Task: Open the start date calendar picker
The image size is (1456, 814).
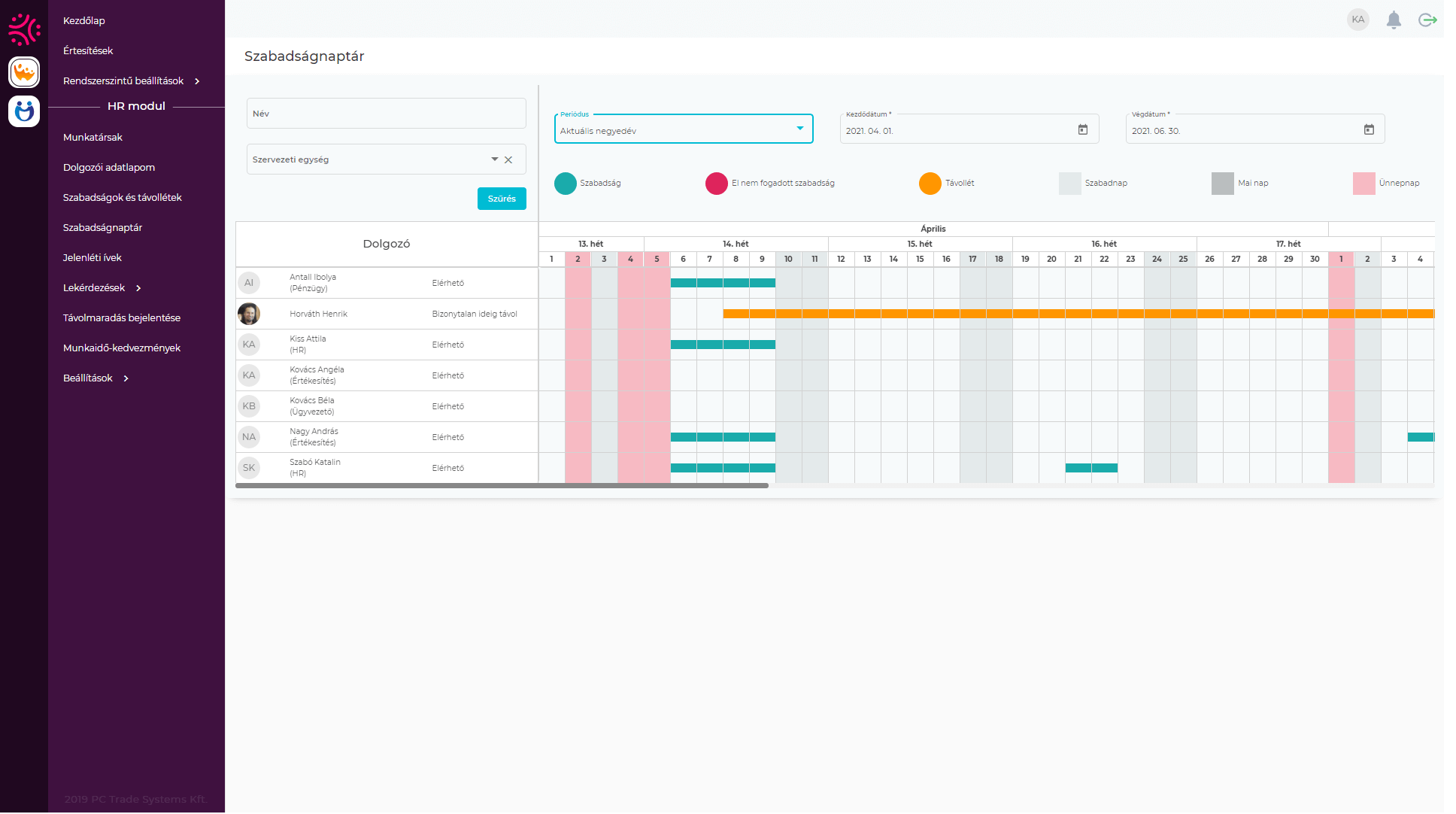Action: tap(1083, 130)
